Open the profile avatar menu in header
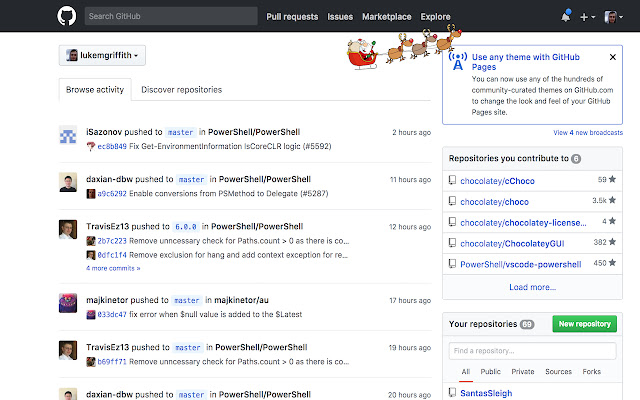640x400 pixels. click(613, 17)
